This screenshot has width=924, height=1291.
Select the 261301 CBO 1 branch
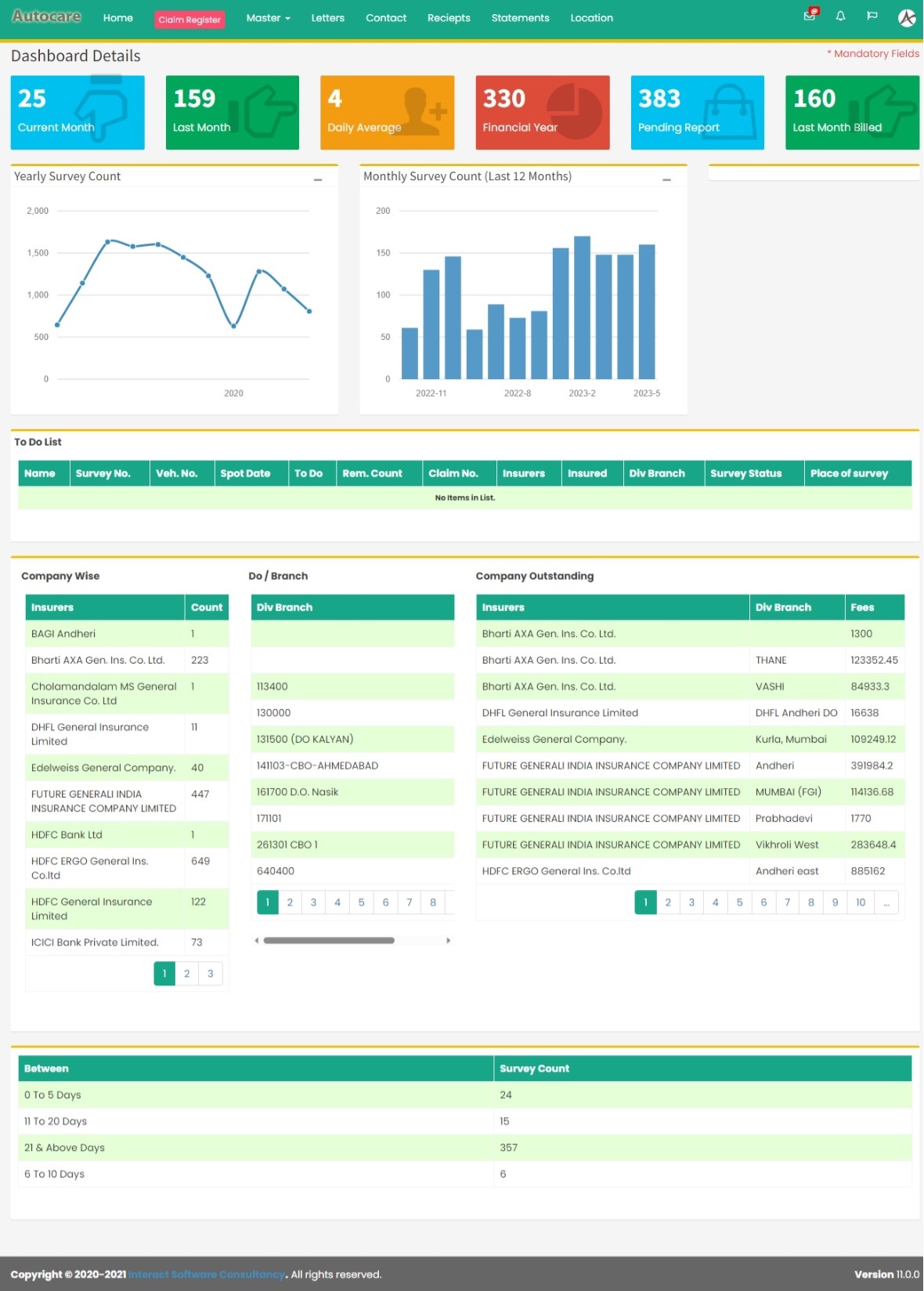click(352, 844)
